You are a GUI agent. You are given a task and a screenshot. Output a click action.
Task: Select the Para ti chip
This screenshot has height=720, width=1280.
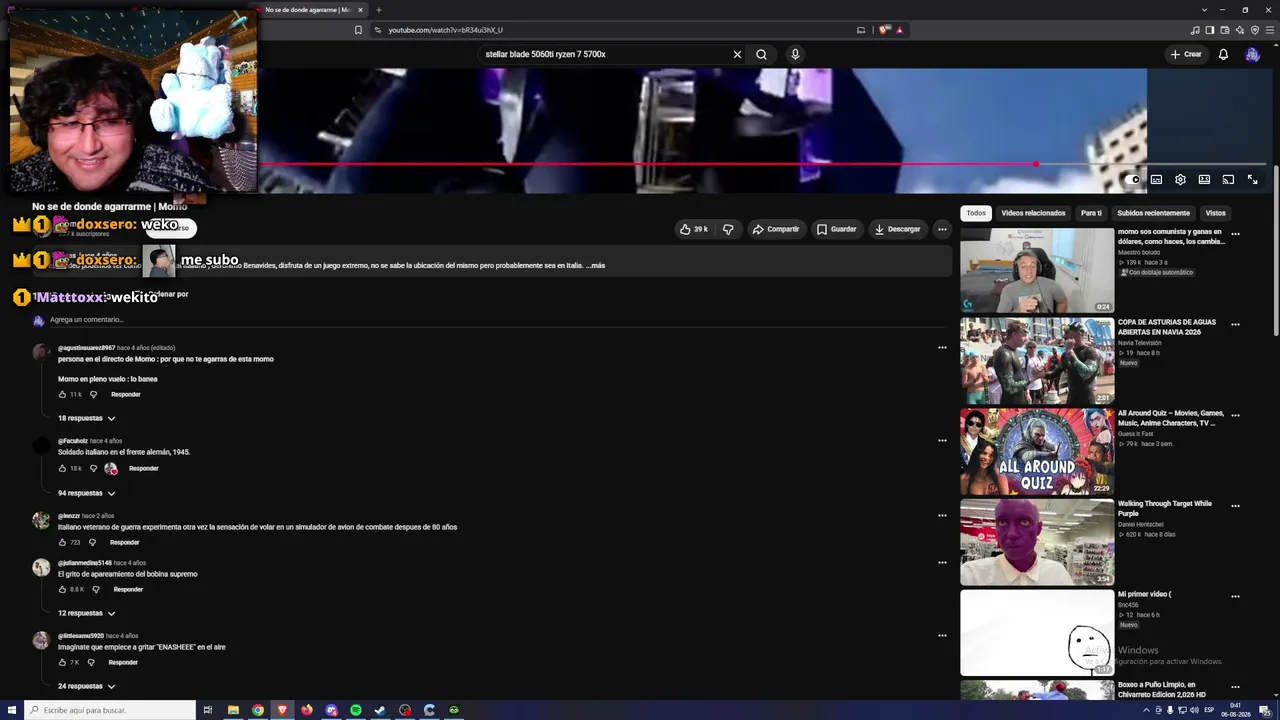coord(1091,213)
